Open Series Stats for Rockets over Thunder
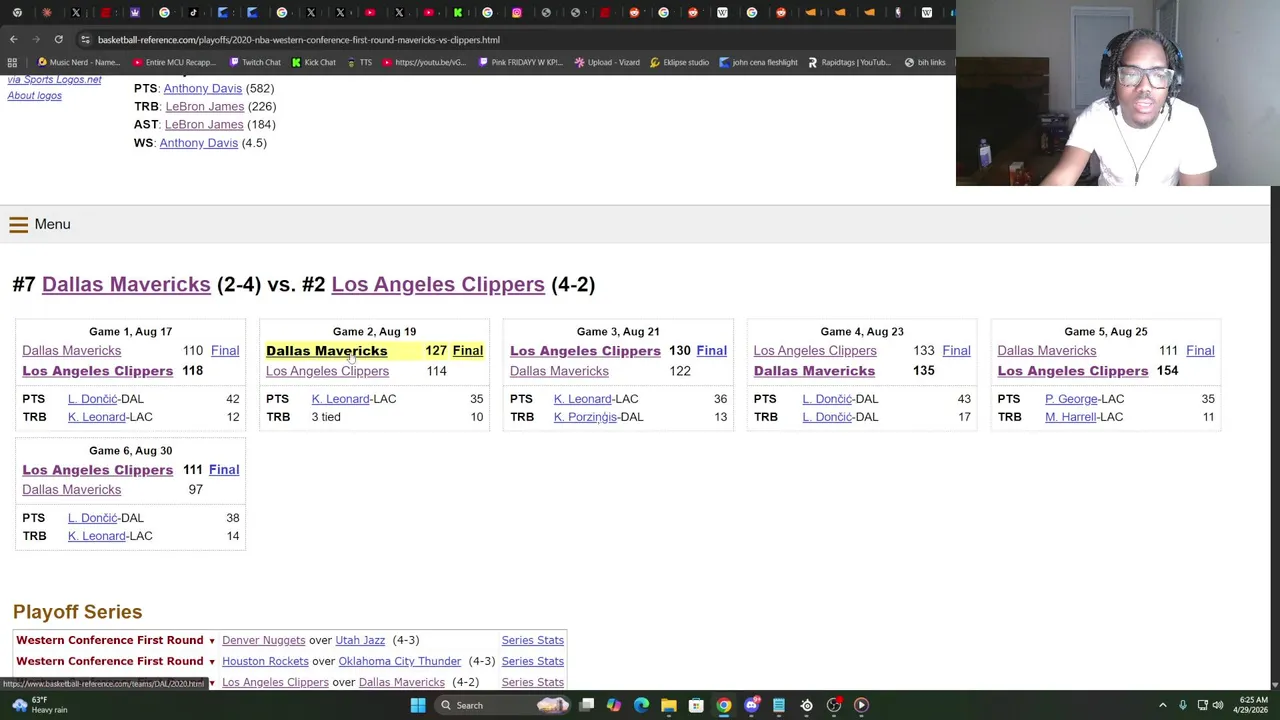Screen dimensions: 1280x720 pyautogui.click(x=533, y=661)
